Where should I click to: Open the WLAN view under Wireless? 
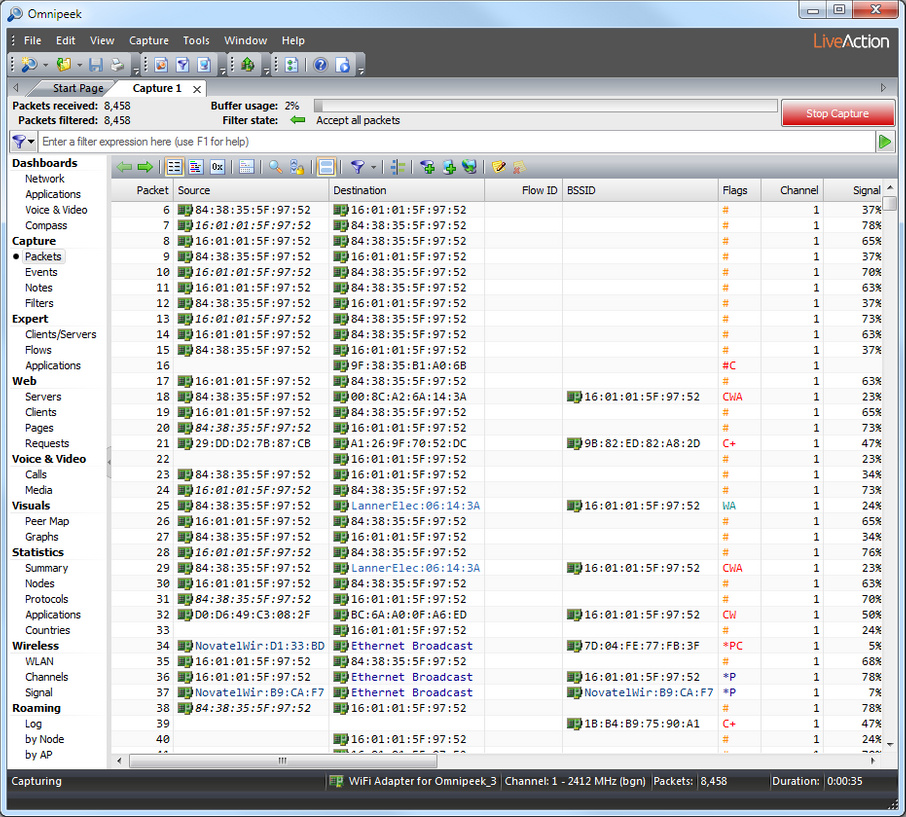tap(39, 662)
